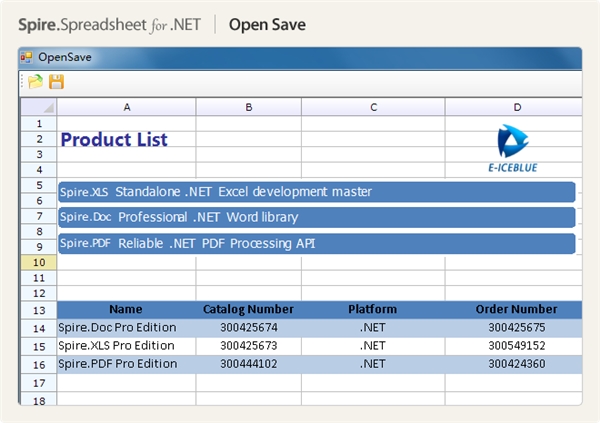The height and width of the screenshot is (423, 600).
Task: Click catalog number 300444102
Action: point(249,364)
